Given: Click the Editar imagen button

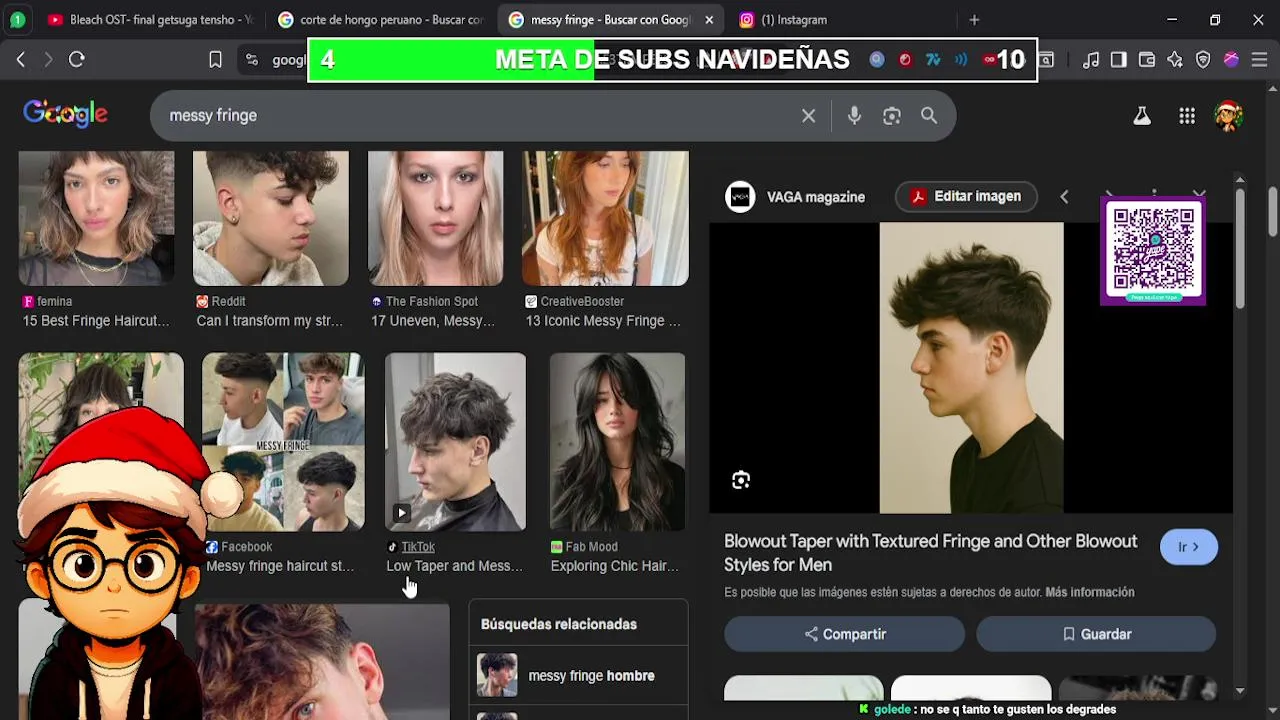Looking at the screenshot, I should [966, 196].
